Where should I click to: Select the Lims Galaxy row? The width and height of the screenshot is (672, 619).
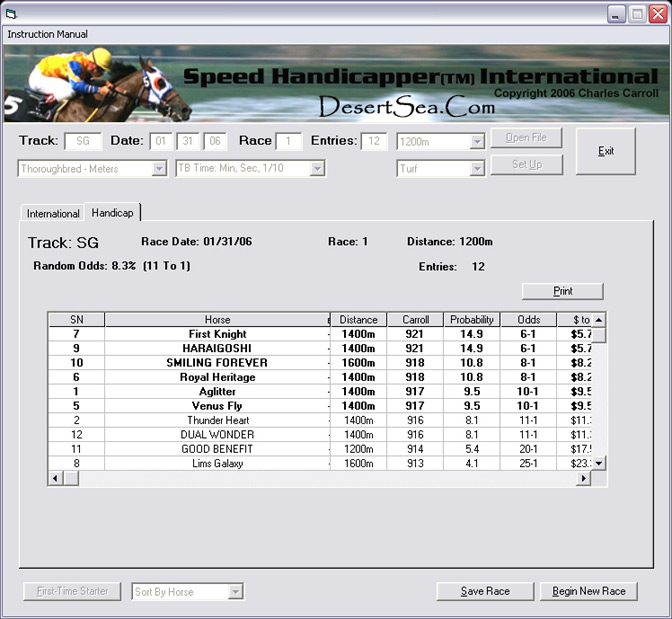click(x=320, y=463)
